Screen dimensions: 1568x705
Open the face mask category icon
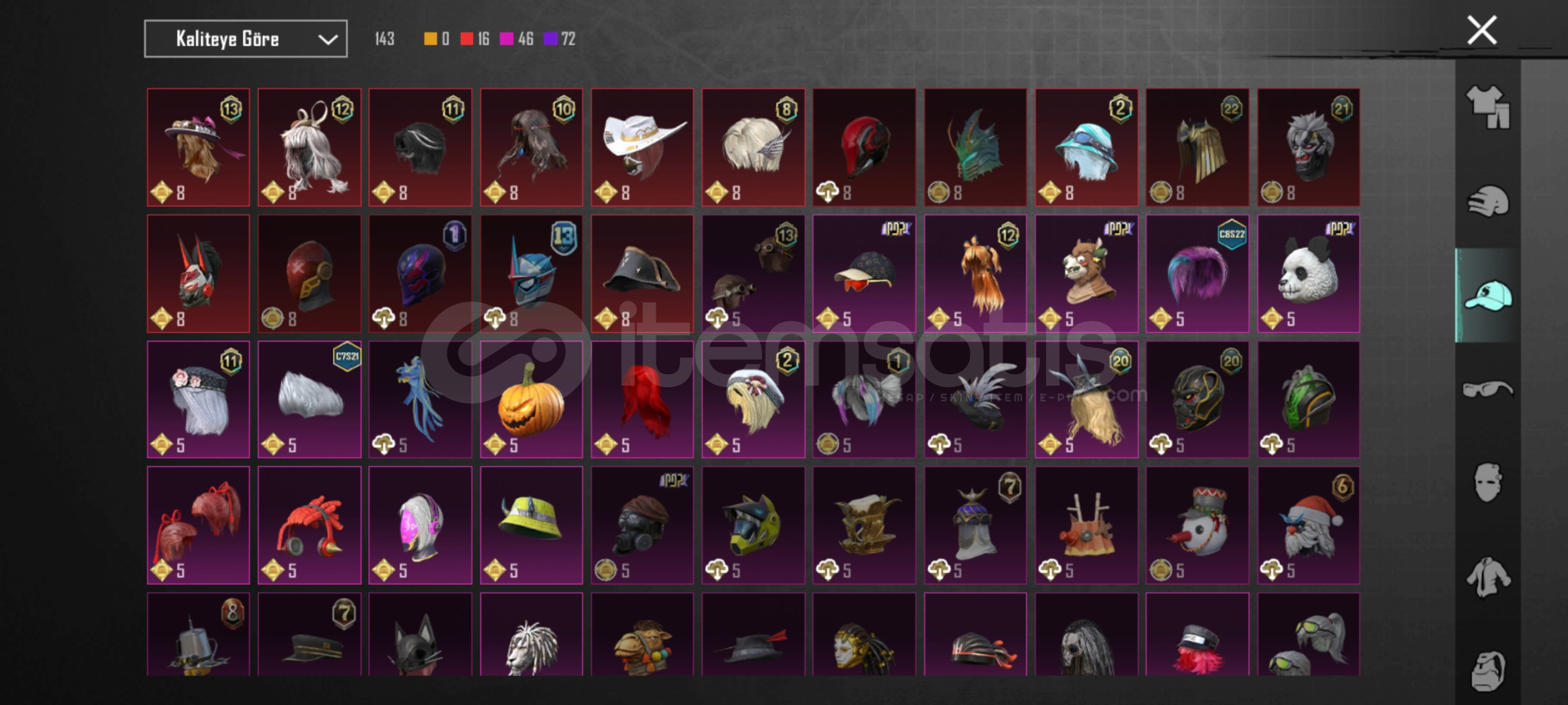[1488, 482]
